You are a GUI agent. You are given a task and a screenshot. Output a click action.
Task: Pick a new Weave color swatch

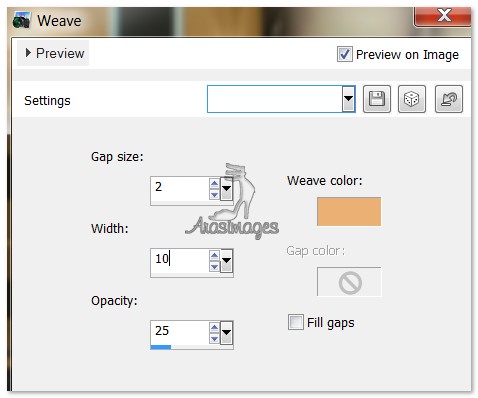point(349,211)
